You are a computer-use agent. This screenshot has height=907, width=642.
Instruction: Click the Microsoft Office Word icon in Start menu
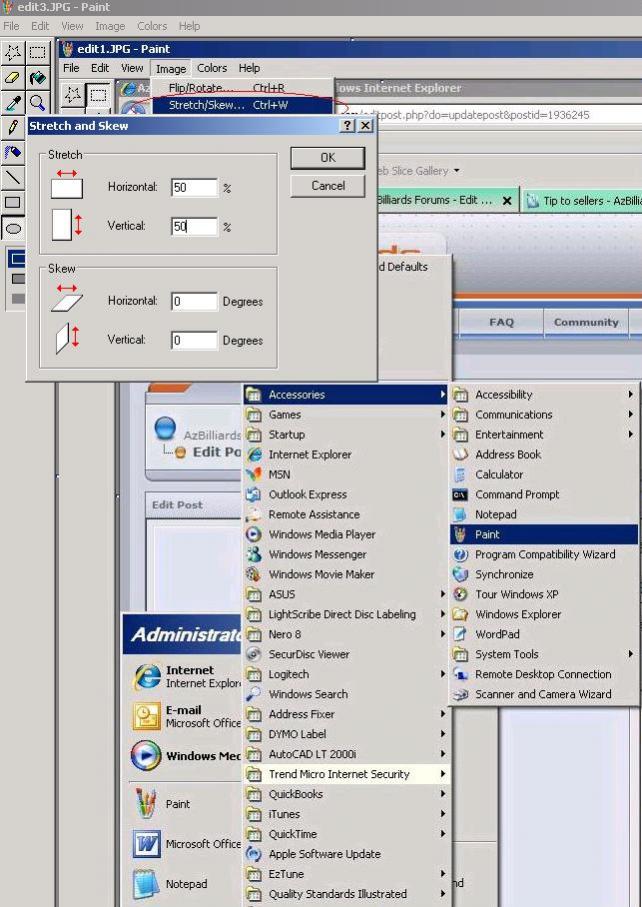(x=146, y=845)
